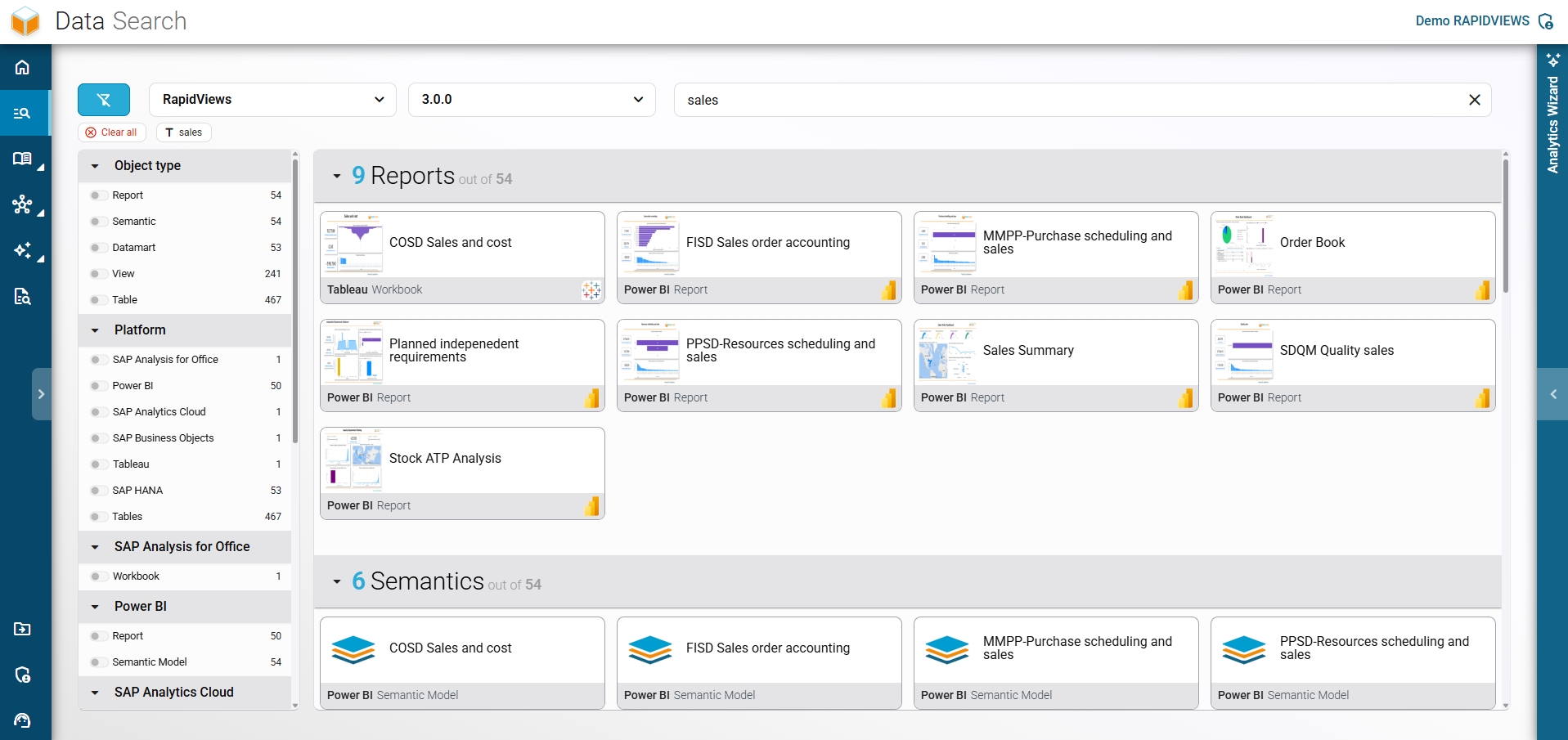Open the RapidViews dropdown

click(272, 100)
